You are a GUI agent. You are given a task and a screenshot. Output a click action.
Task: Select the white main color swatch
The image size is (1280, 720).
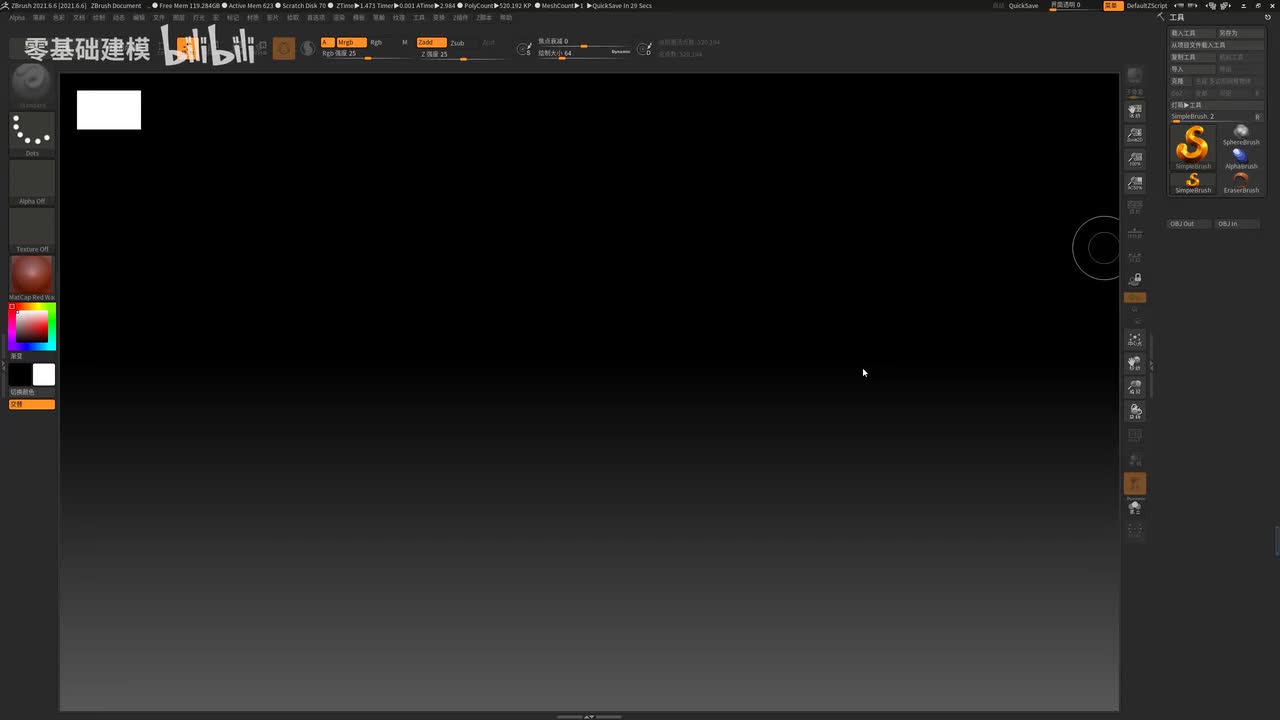[x=44, y=375]
